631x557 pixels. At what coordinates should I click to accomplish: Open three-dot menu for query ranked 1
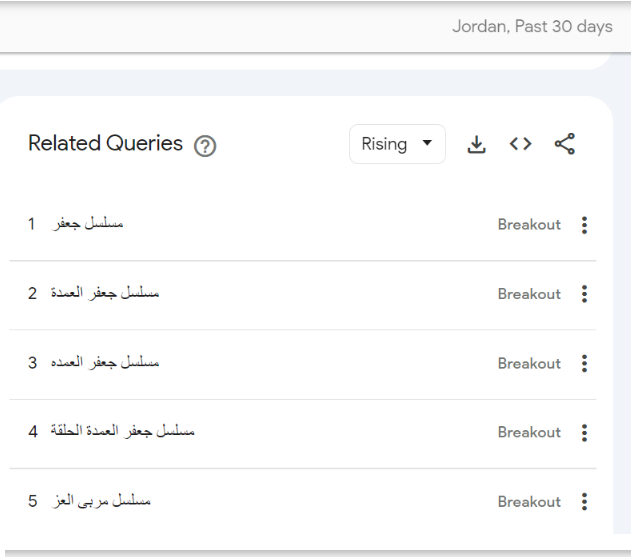click(x=583, y=226)
